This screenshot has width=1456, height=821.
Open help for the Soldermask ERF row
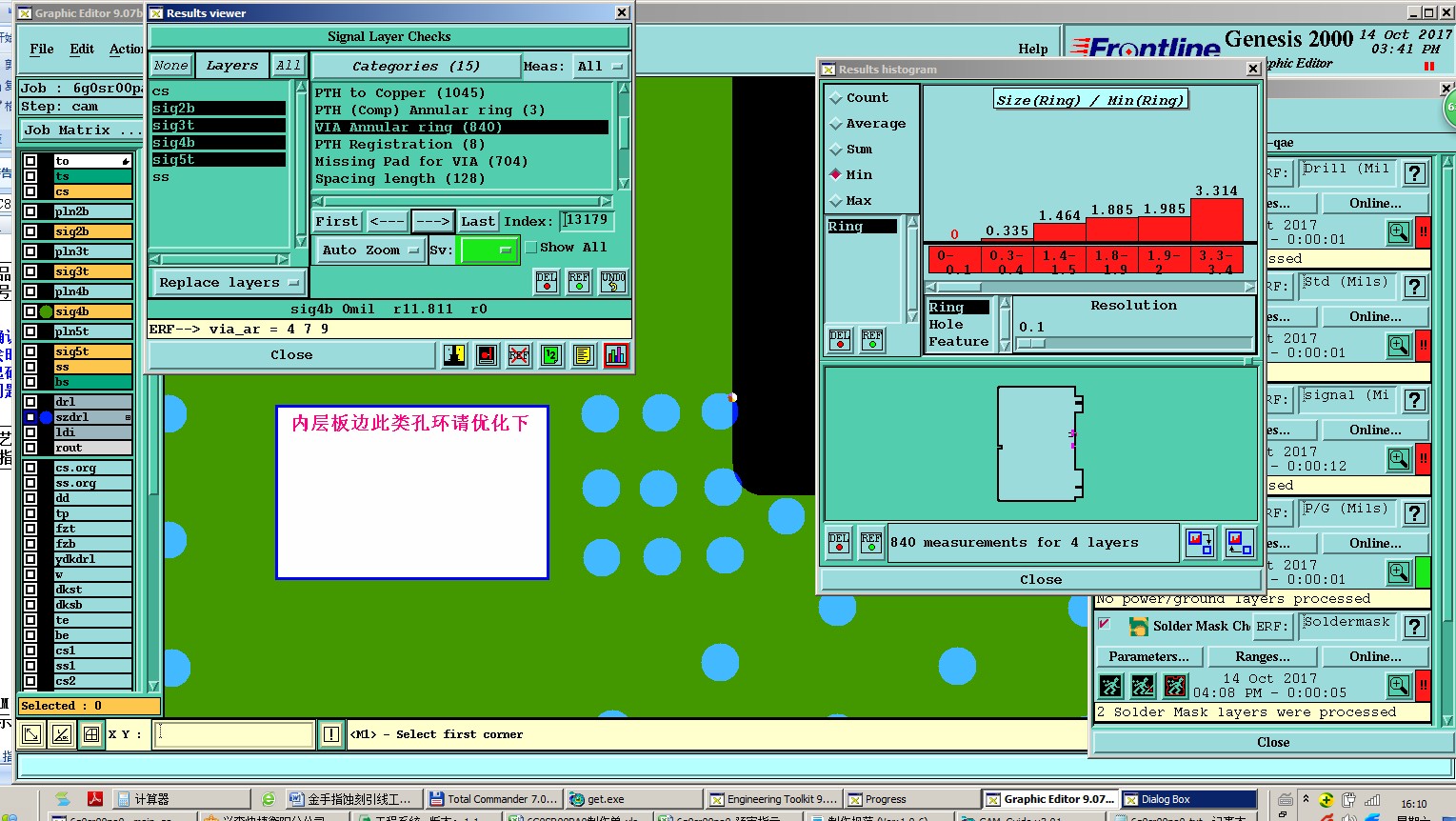pos(1415,627)
